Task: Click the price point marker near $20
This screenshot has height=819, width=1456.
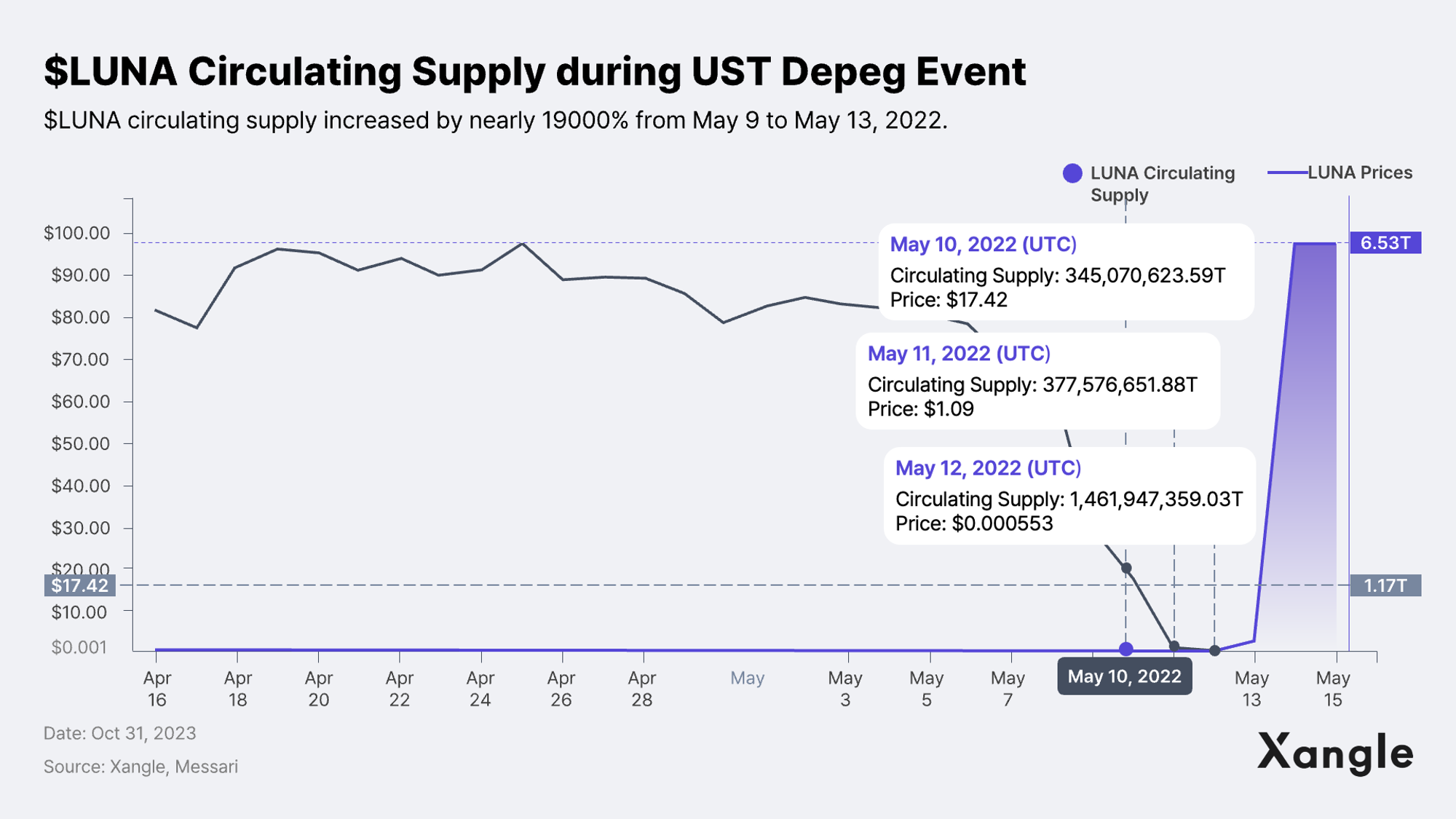Action: [x=1125, y=568]
